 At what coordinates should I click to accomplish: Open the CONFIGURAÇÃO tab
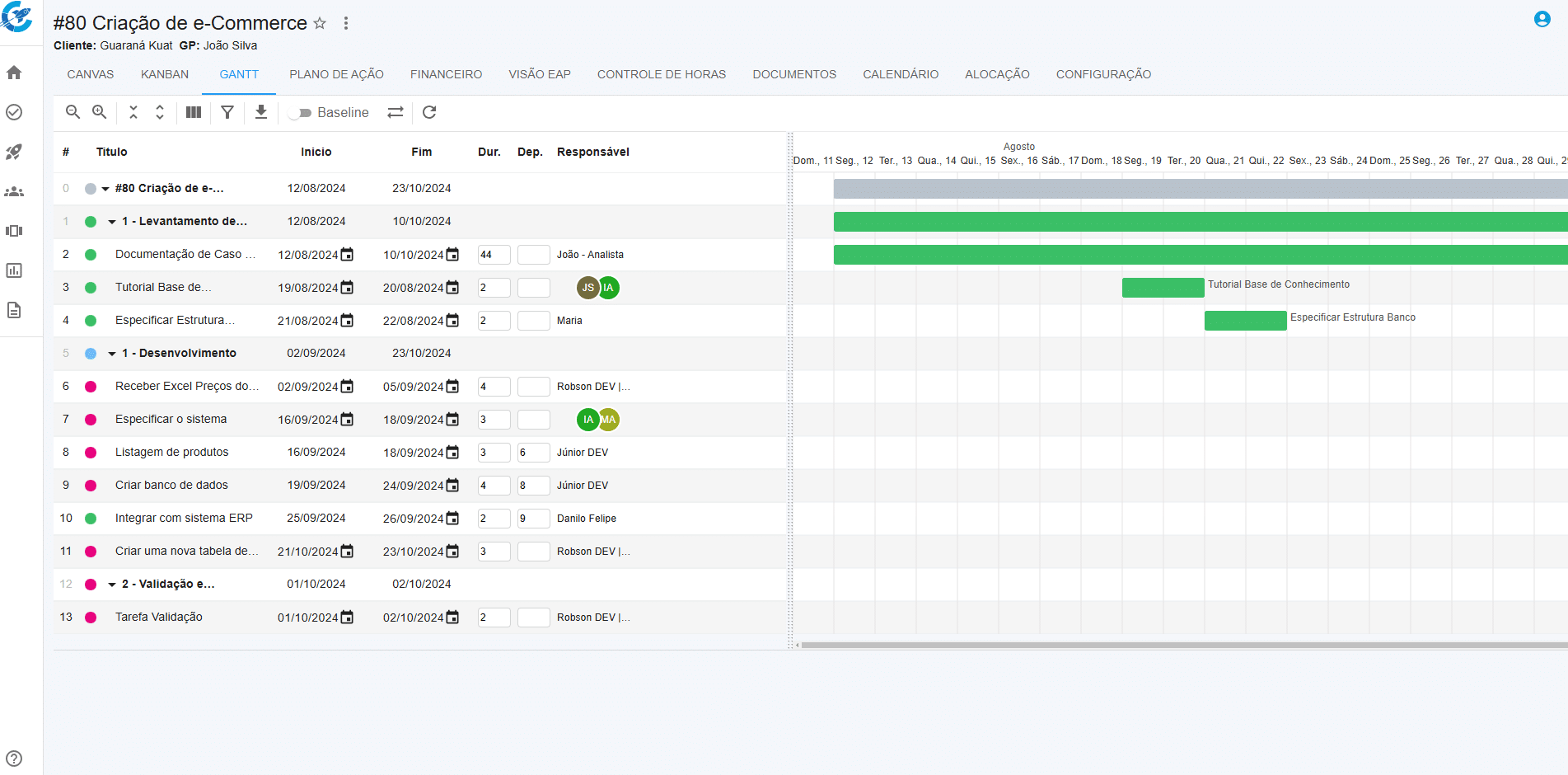click(1103, 74)
